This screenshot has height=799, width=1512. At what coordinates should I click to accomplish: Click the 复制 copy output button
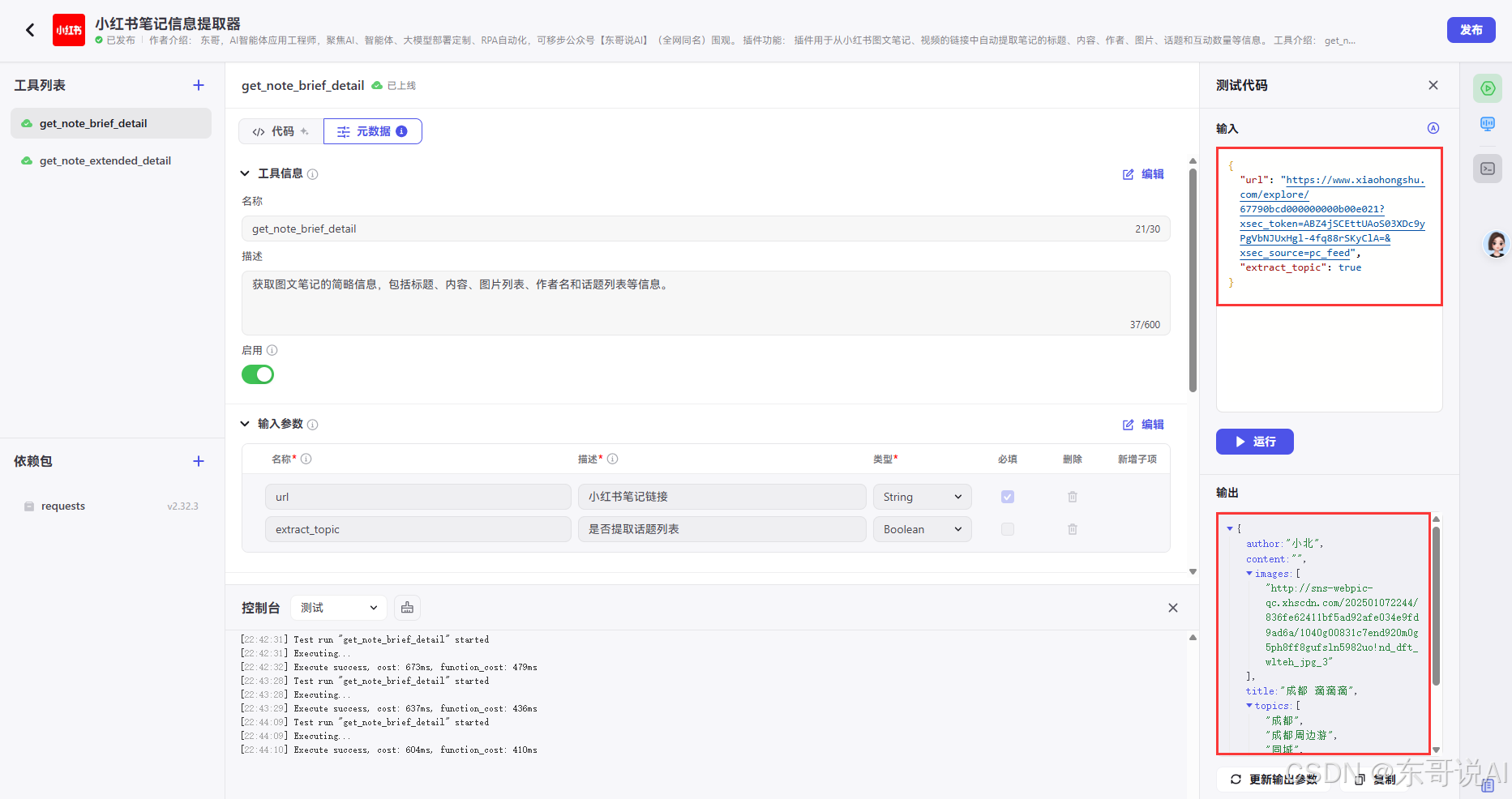click(x=1375, y=780)
